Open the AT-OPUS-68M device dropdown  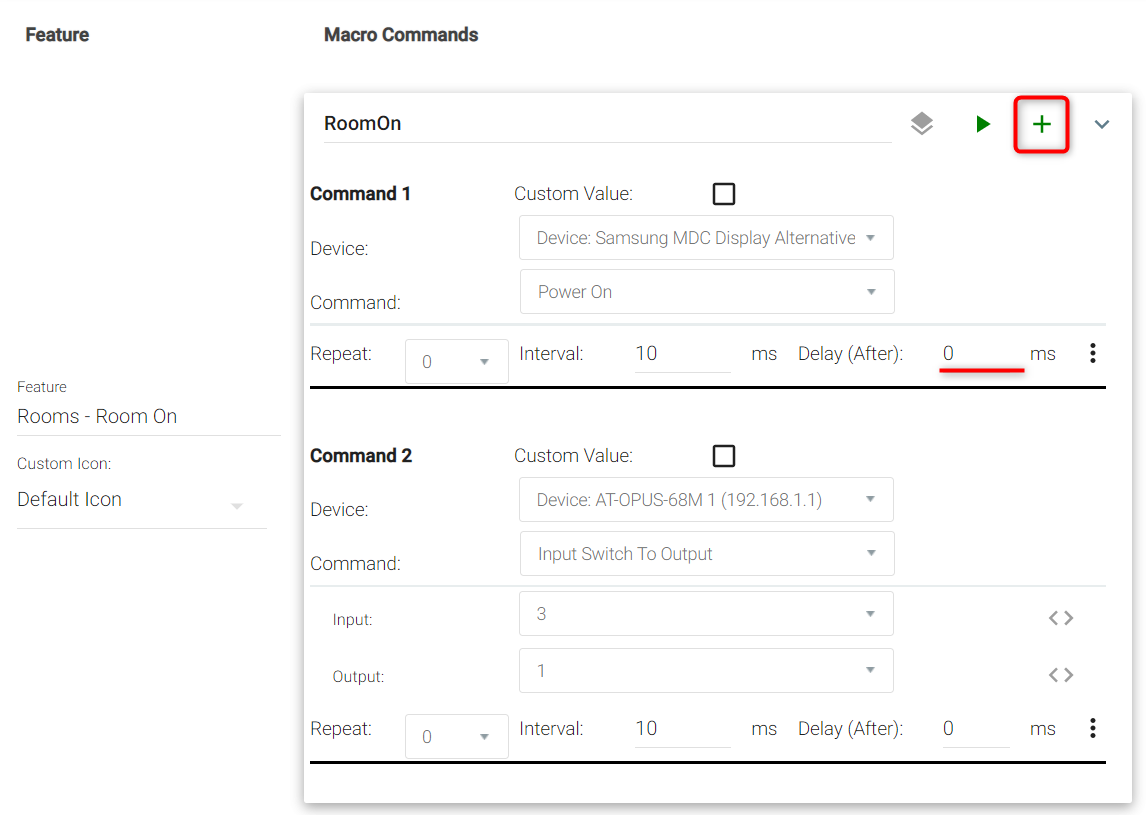(706, 499)
